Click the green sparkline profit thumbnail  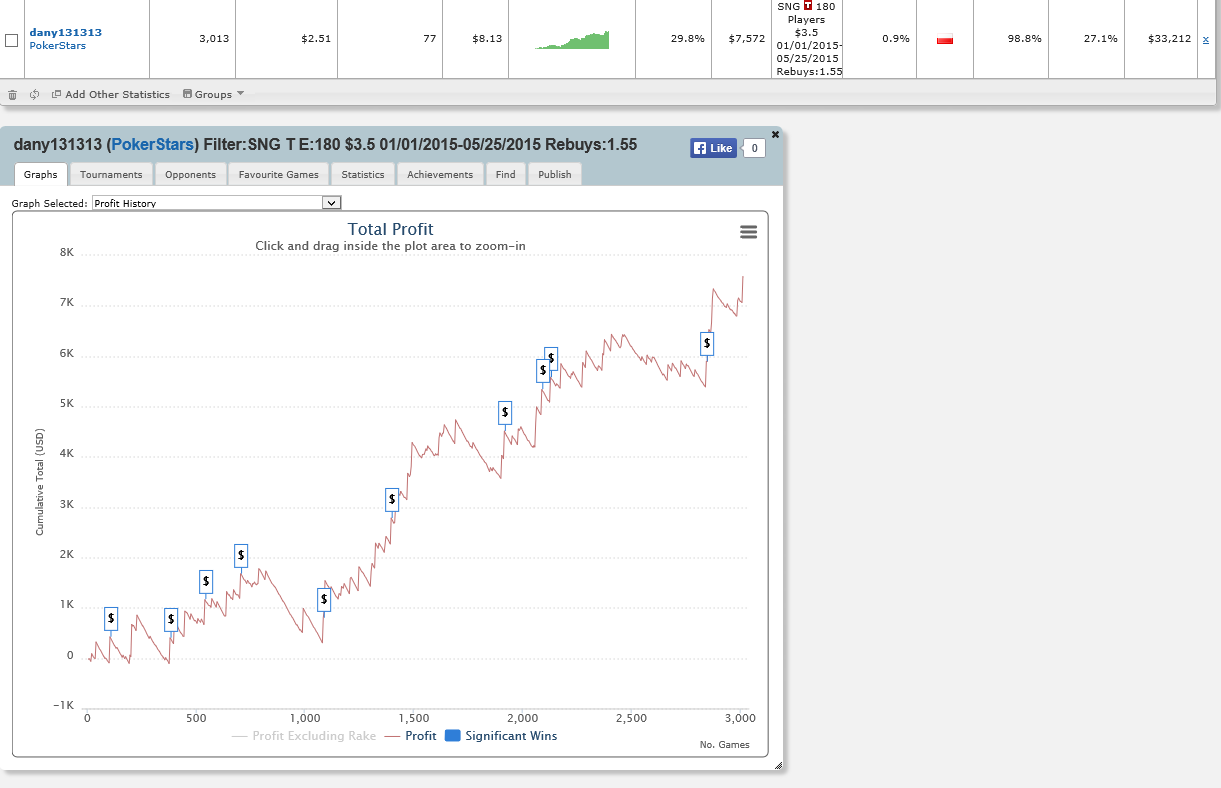pos(572,39)
